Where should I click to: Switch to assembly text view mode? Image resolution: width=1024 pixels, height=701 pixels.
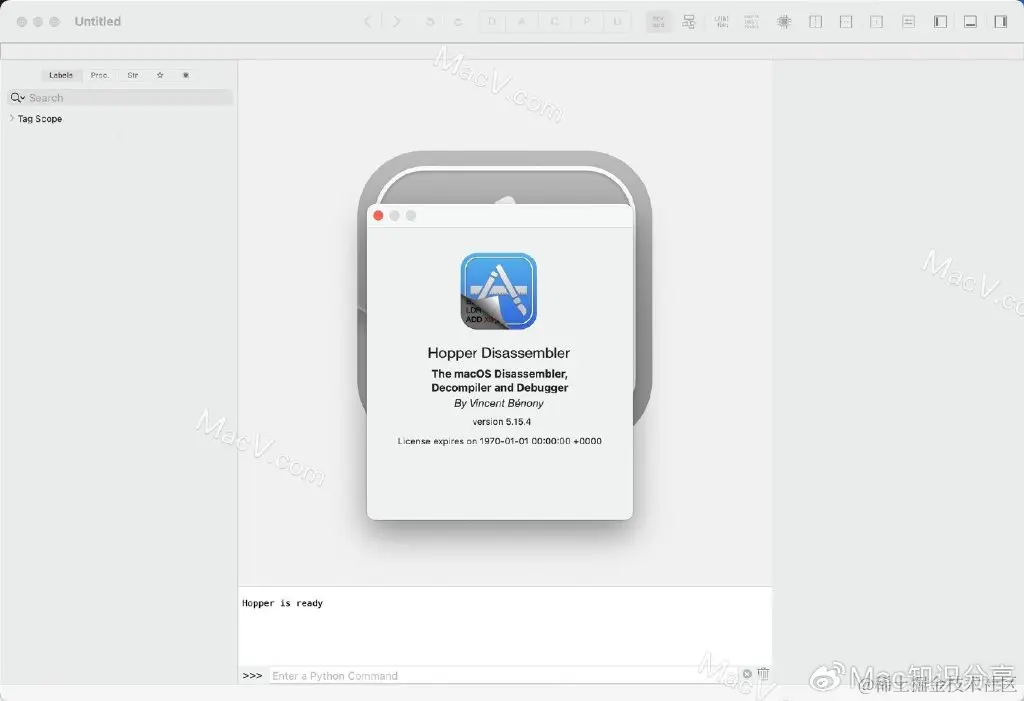[658, 22]
